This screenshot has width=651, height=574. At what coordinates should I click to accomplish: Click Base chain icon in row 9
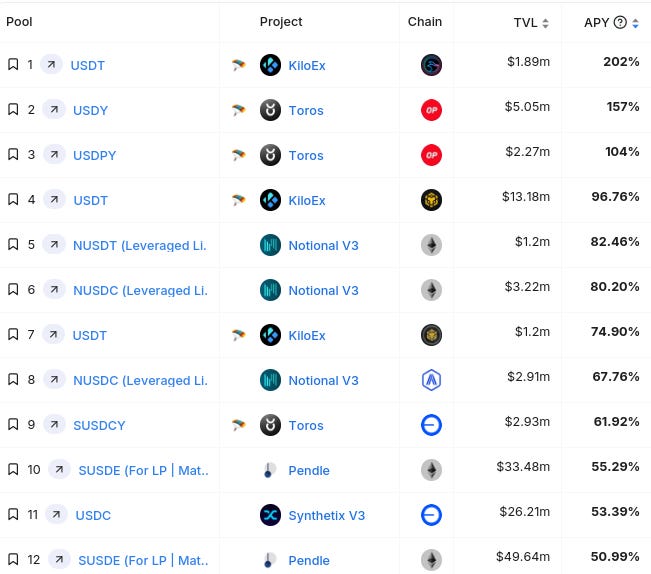[x=431, y=425]
